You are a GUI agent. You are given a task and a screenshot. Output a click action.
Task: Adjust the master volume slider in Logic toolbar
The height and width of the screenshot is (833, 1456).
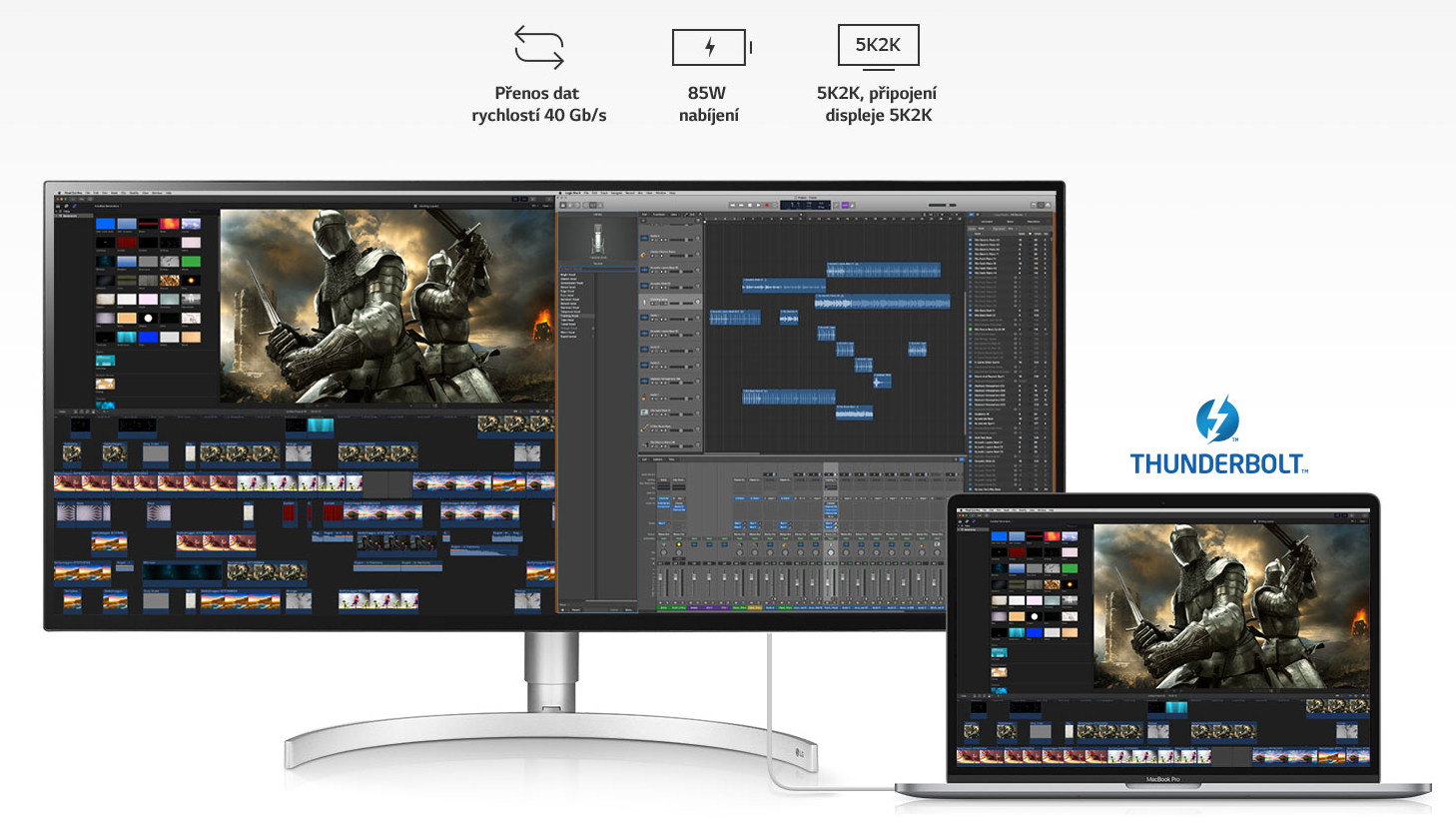pos(942,205)
